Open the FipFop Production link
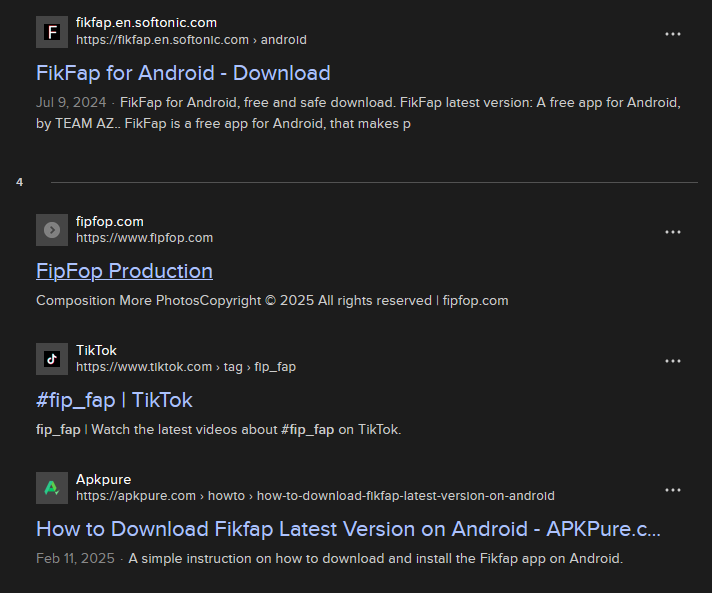712x593 pixels. point(124,271)
